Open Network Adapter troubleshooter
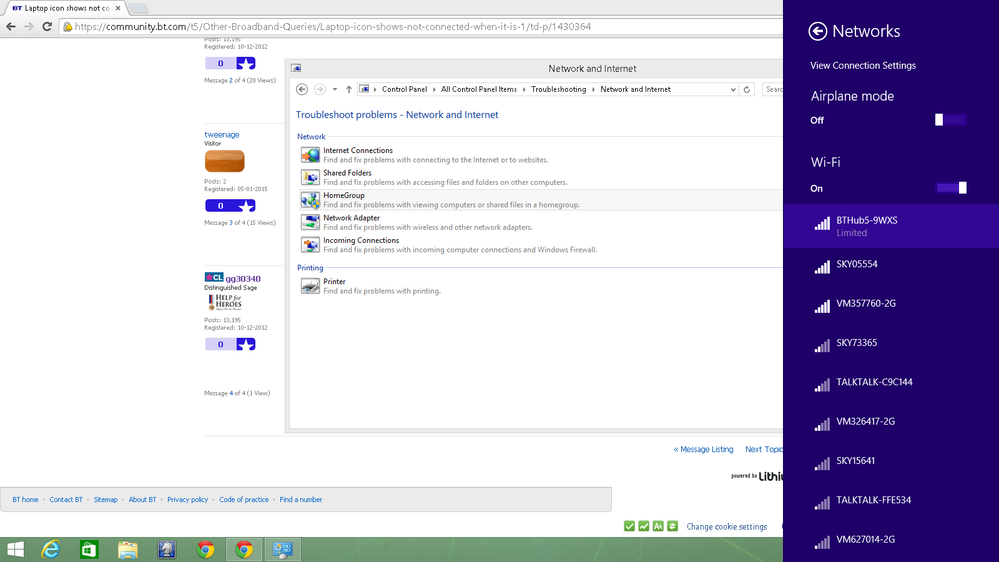This screenshot has height=562, width=999. coord(351,218)
